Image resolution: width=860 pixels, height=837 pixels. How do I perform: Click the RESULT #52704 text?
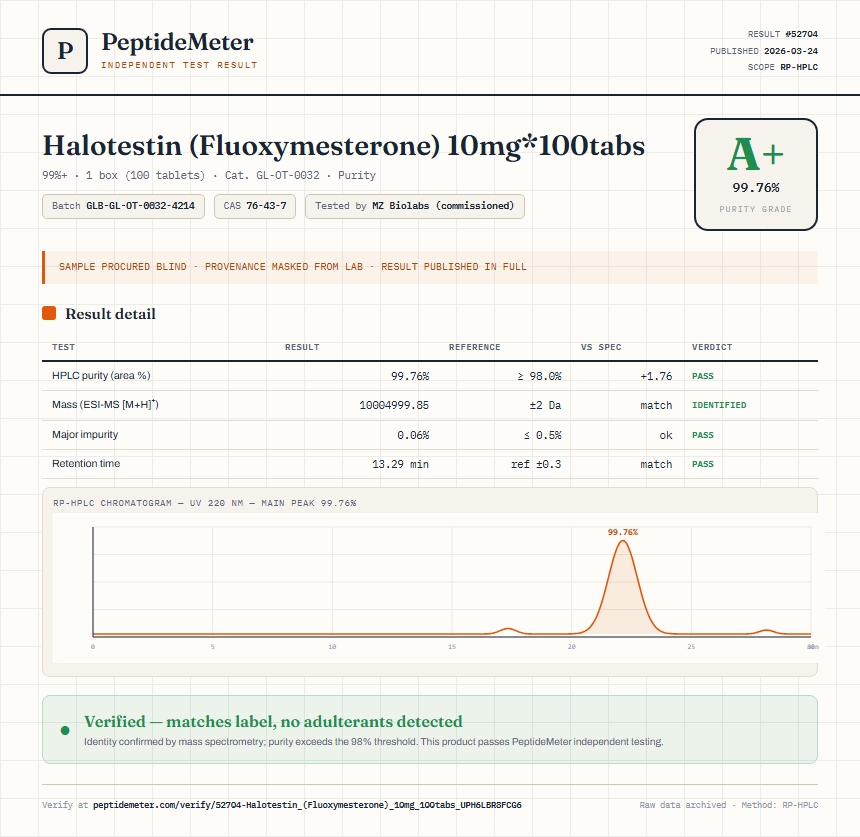tap(783, 34)
